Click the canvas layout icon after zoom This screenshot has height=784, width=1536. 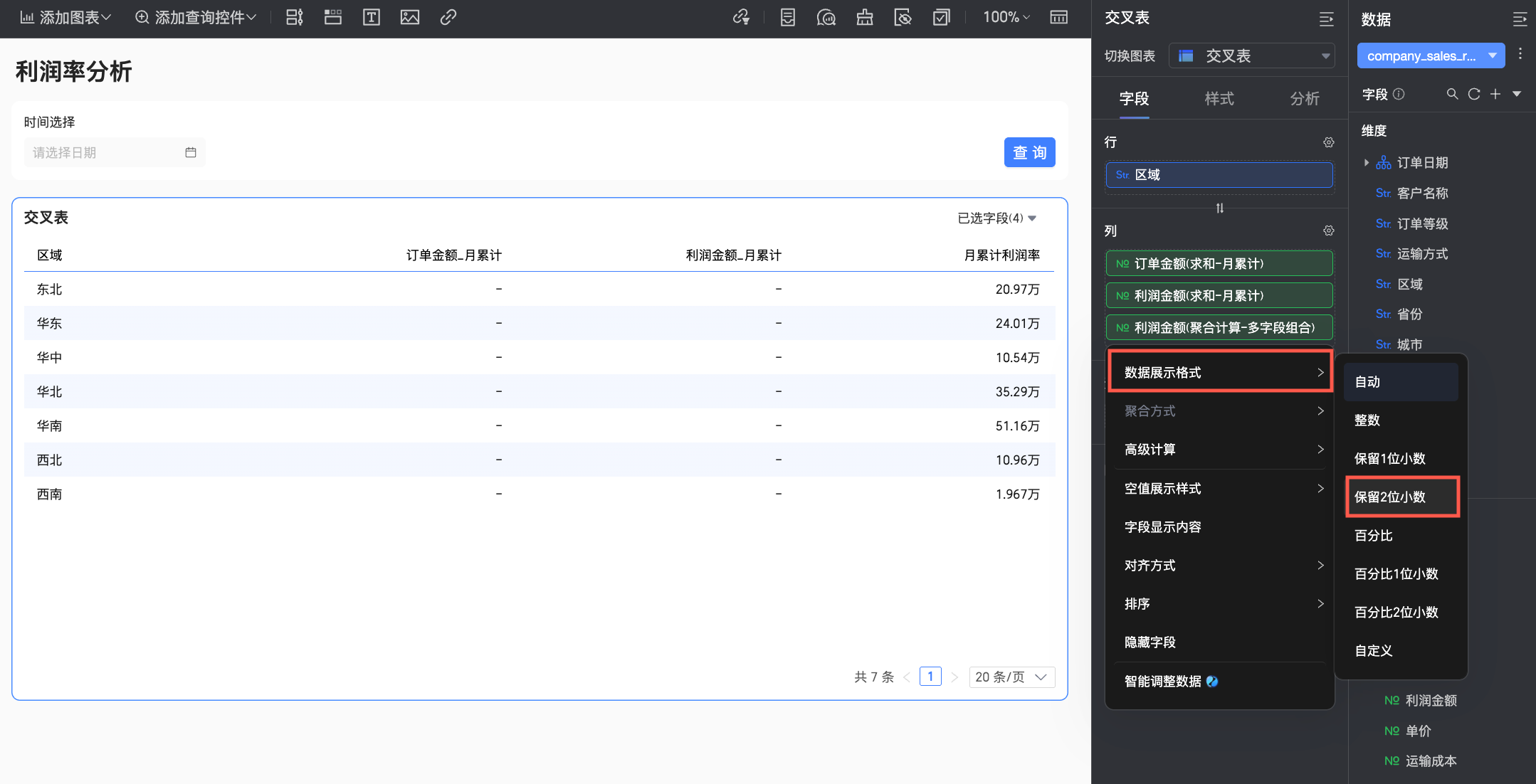[x=1058, y=17]
